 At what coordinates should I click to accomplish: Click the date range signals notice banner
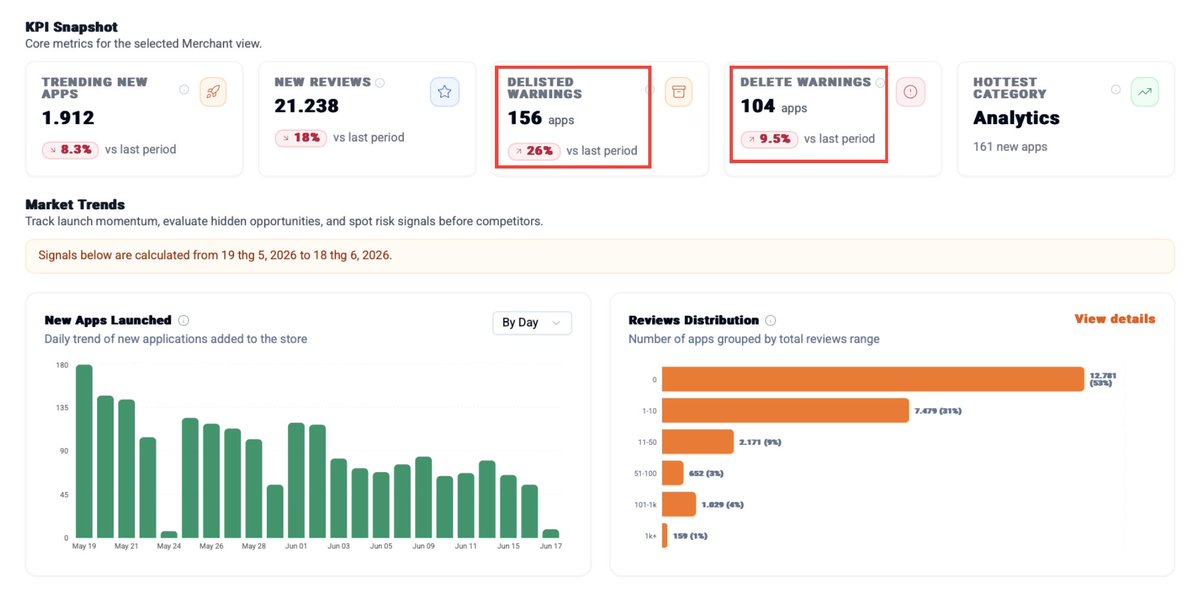(600, 255)
